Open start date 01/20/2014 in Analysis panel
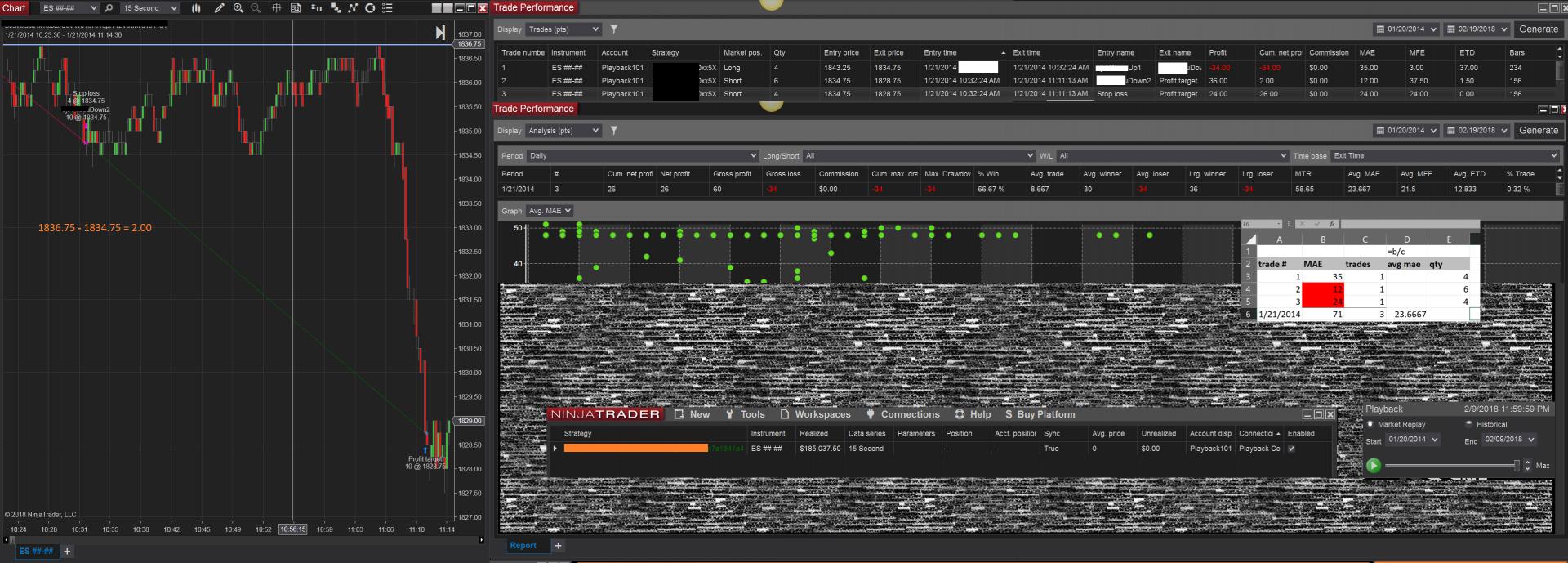This screenshot has width=1568, height=563. (x=1405, y=131)
